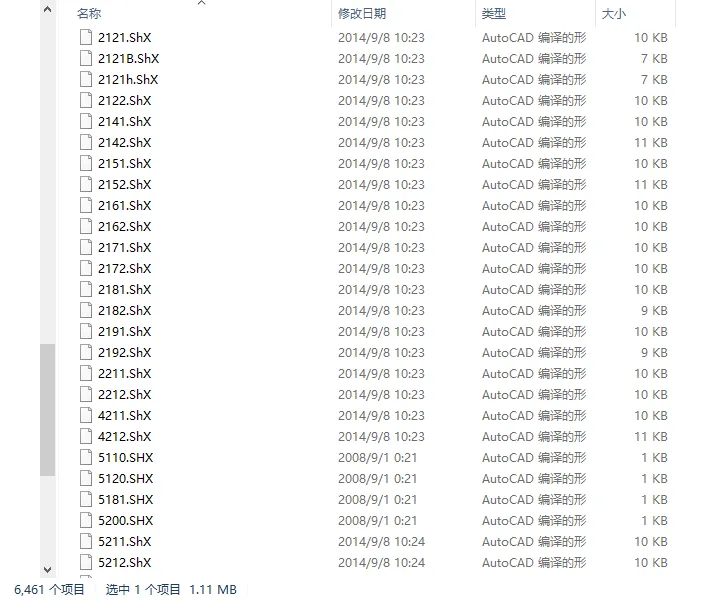Screen dimensions: 717x601
Task: Select the 5181.SHX file row
Action: point(373,499)
